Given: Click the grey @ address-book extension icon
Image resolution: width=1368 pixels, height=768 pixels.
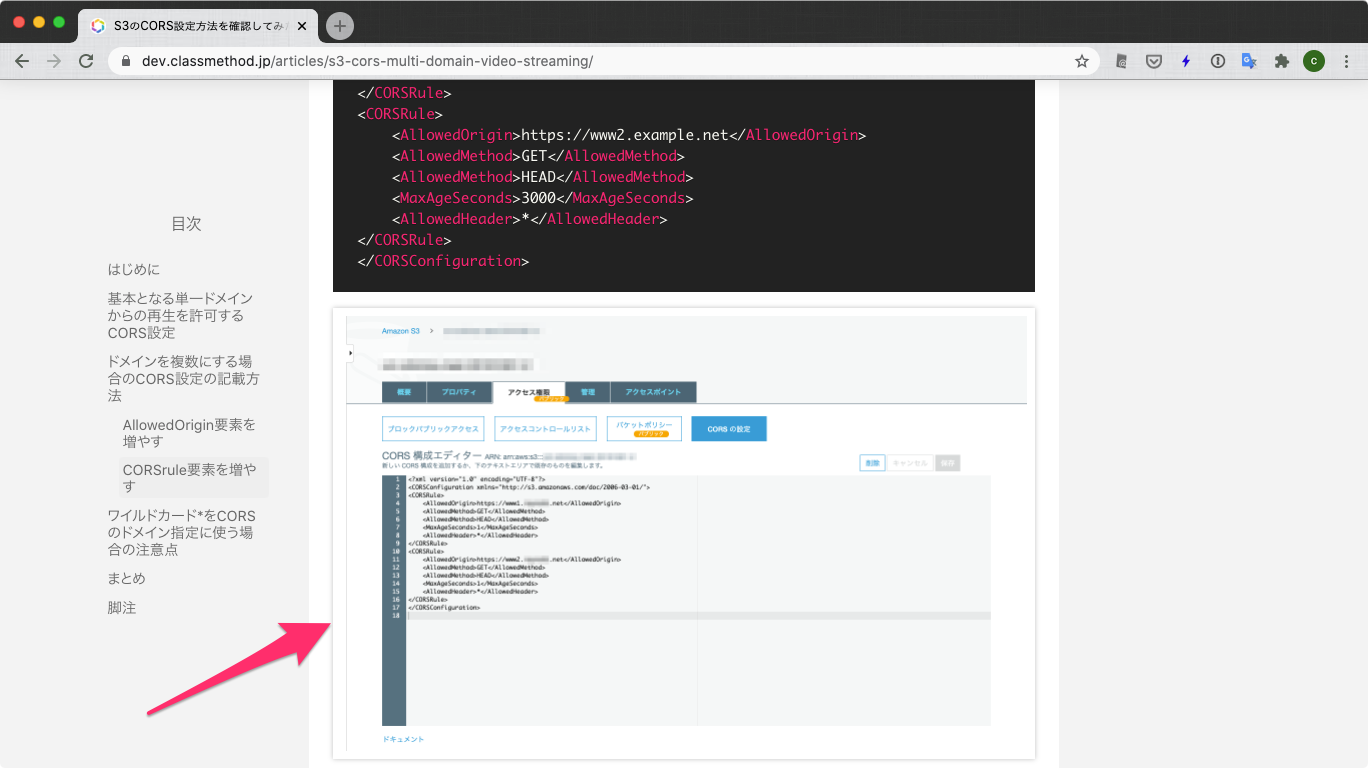Looking at the screenshot, I should pos(1121,61).
